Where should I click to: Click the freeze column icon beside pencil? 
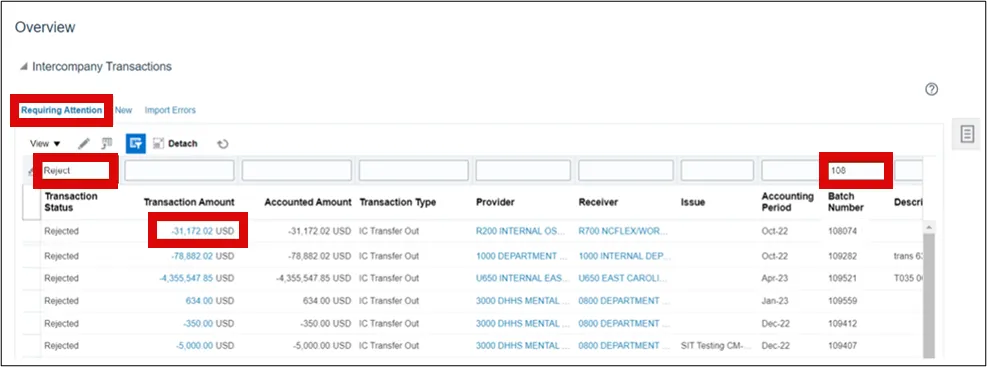107,144
